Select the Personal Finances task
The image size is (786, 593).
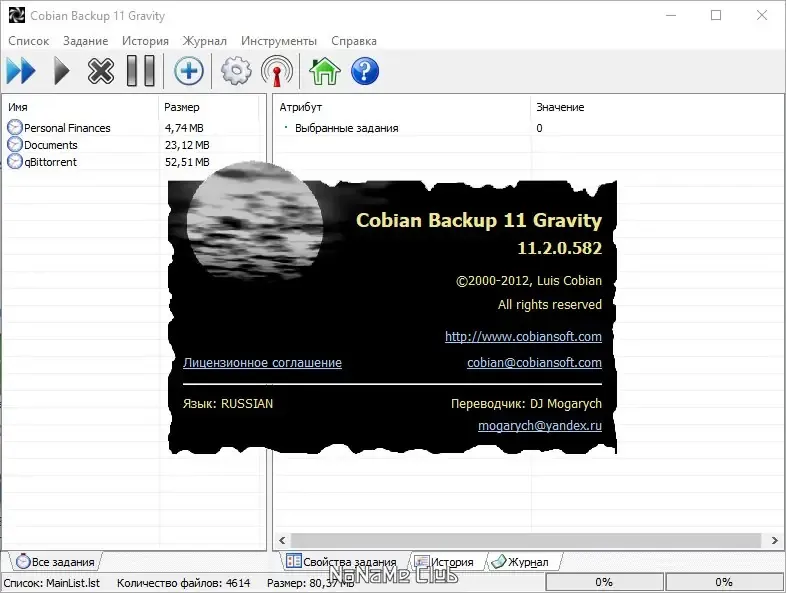point(67,128)
